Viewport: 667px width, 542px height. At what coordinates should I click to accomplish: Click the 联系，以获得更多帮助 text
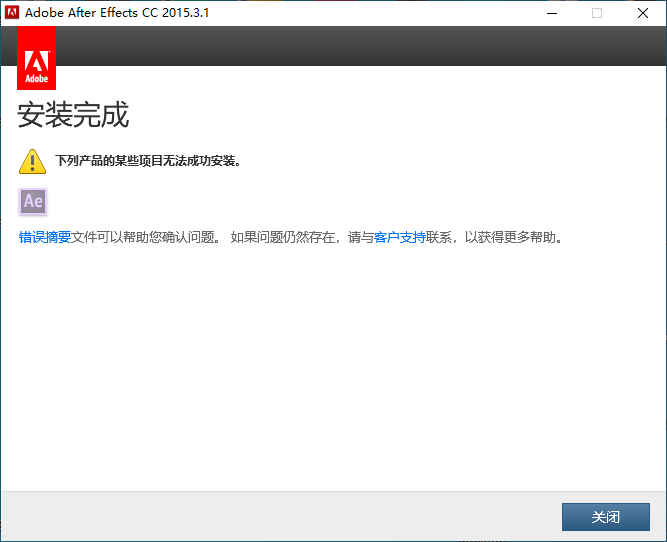pos(494,237)
